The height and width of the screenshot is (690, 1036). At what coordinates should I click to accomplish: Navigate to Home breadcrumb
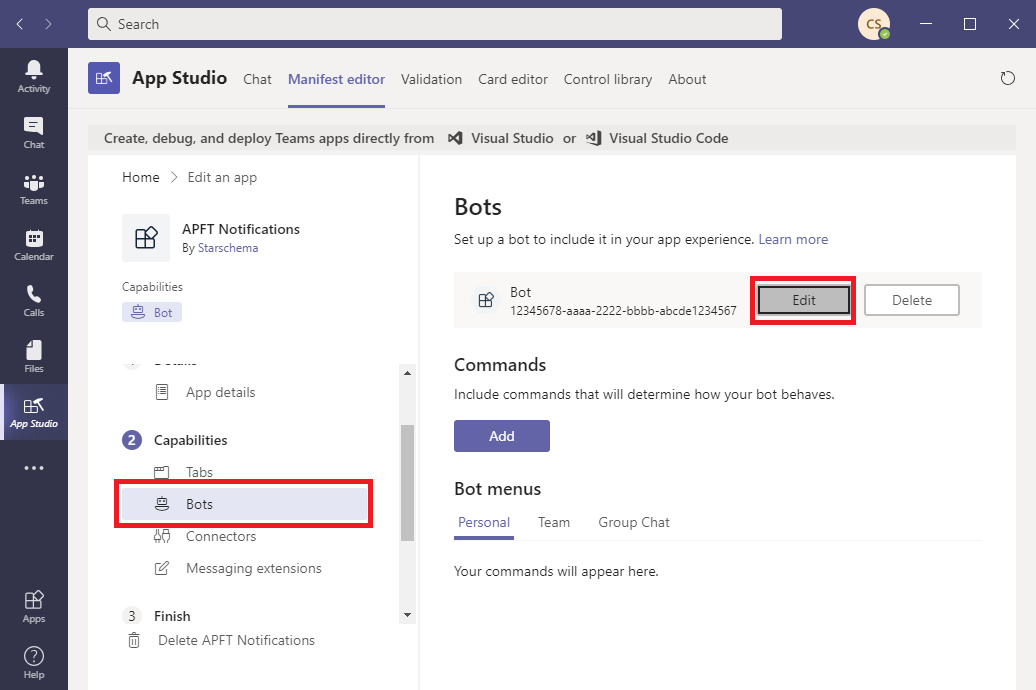click(141, 177)
